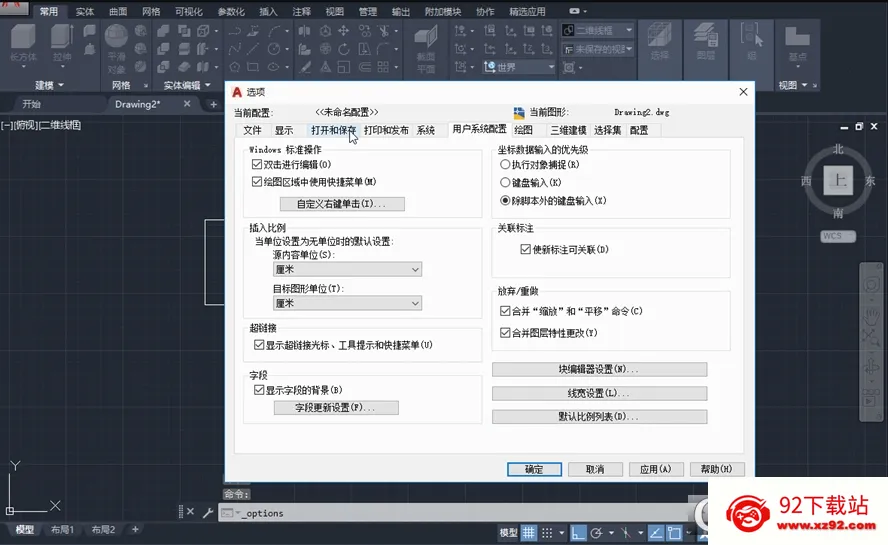Image resolution: width=888 pixels, height=545 pixels.
Task: Open the 注释 ribbon tab
Action: pyautogui.click(x=301, y=11)
